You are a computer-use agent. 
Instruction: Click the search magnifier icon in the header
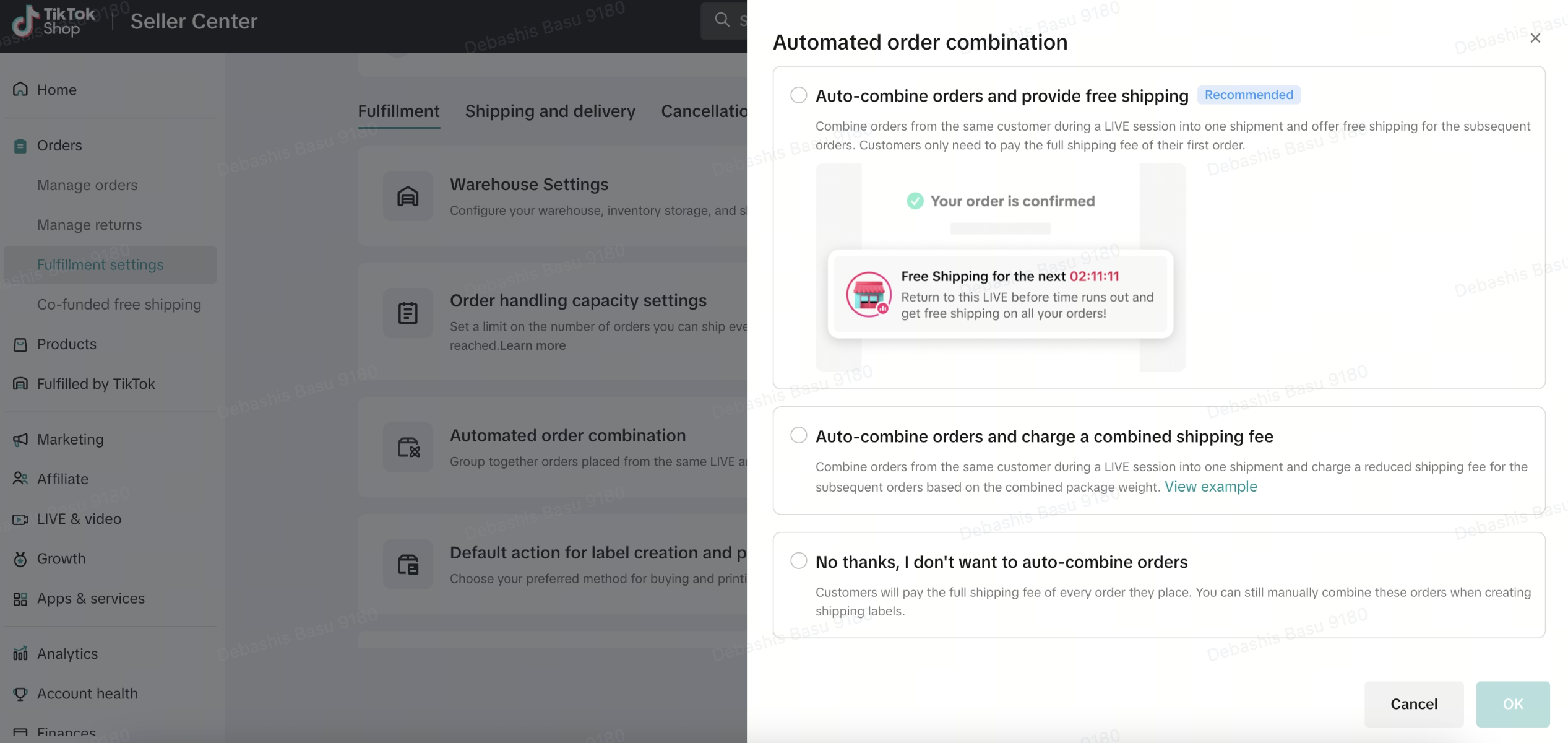722,20
